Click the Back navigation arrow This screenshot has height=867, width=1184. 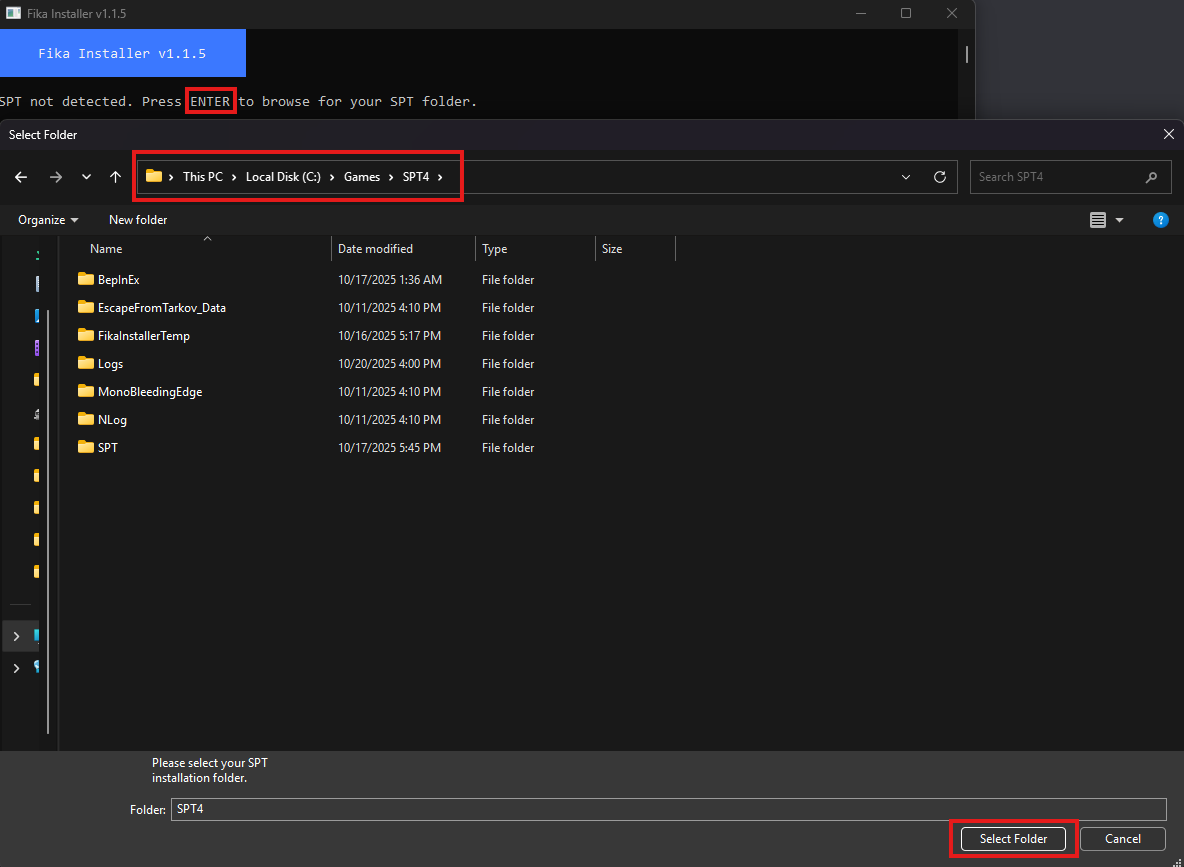[21, 177]
